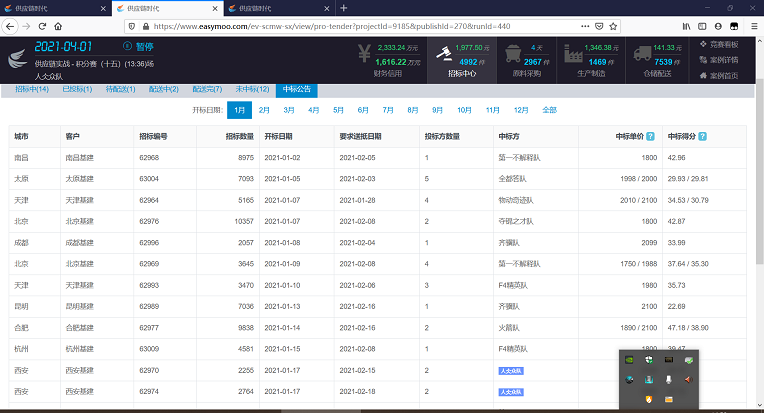Switch to the 招标中(14) tab
Image resolution: width=764 pixels, height=413 pixels.
[x=32, y=90]
